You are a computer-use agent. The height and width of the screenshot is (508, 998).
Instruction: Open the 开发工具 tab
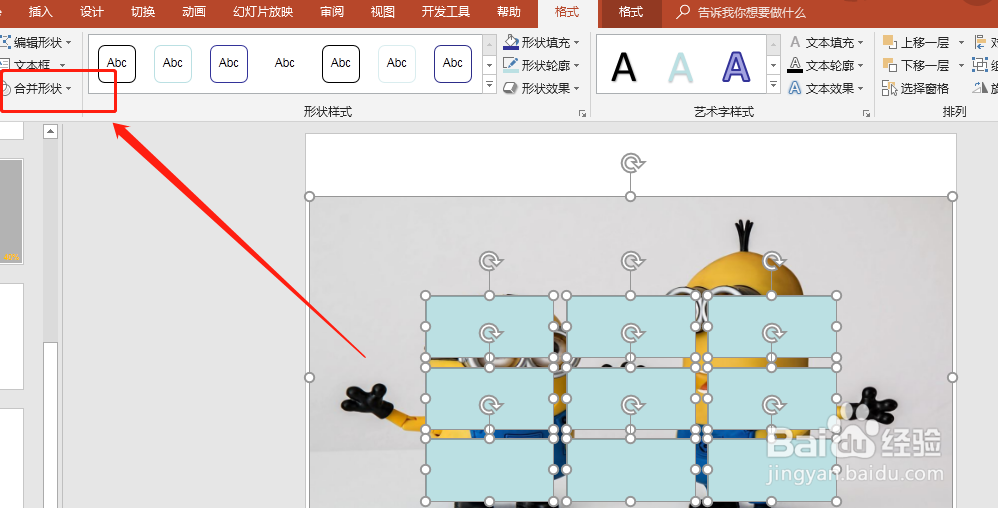[446, 12]
